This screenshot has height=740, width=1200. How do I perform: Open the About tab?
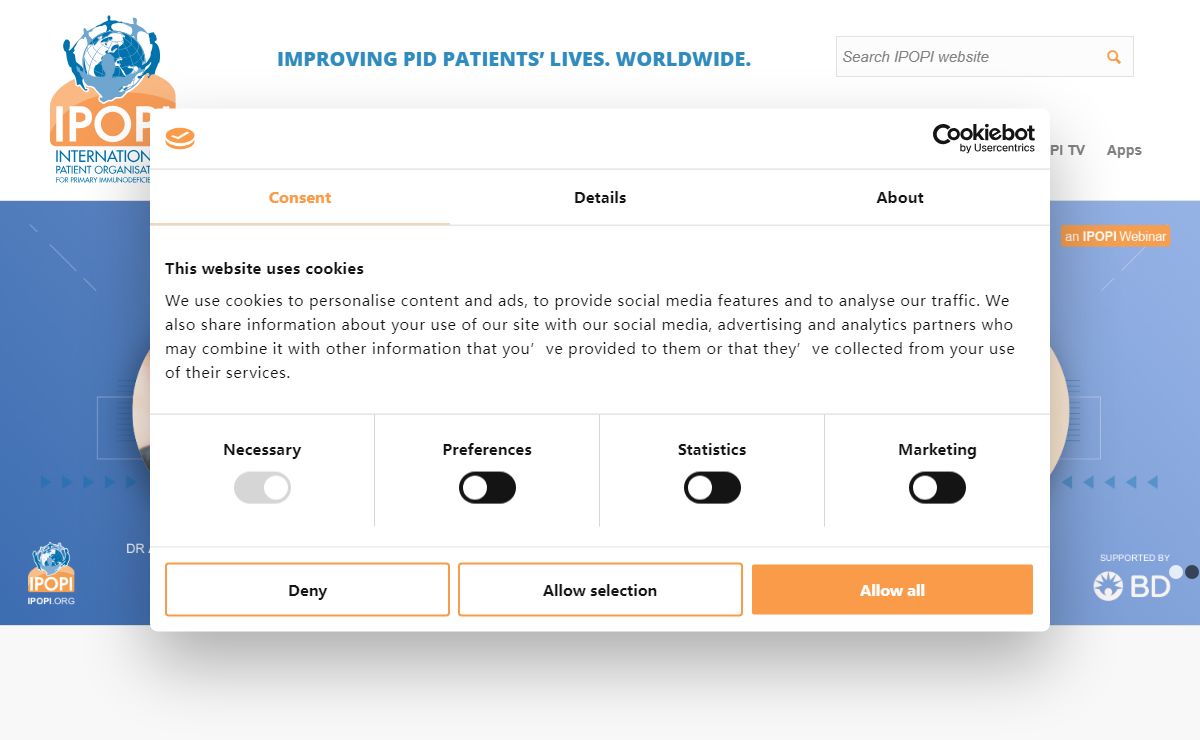pyautogui.click(x=900, y=198)
